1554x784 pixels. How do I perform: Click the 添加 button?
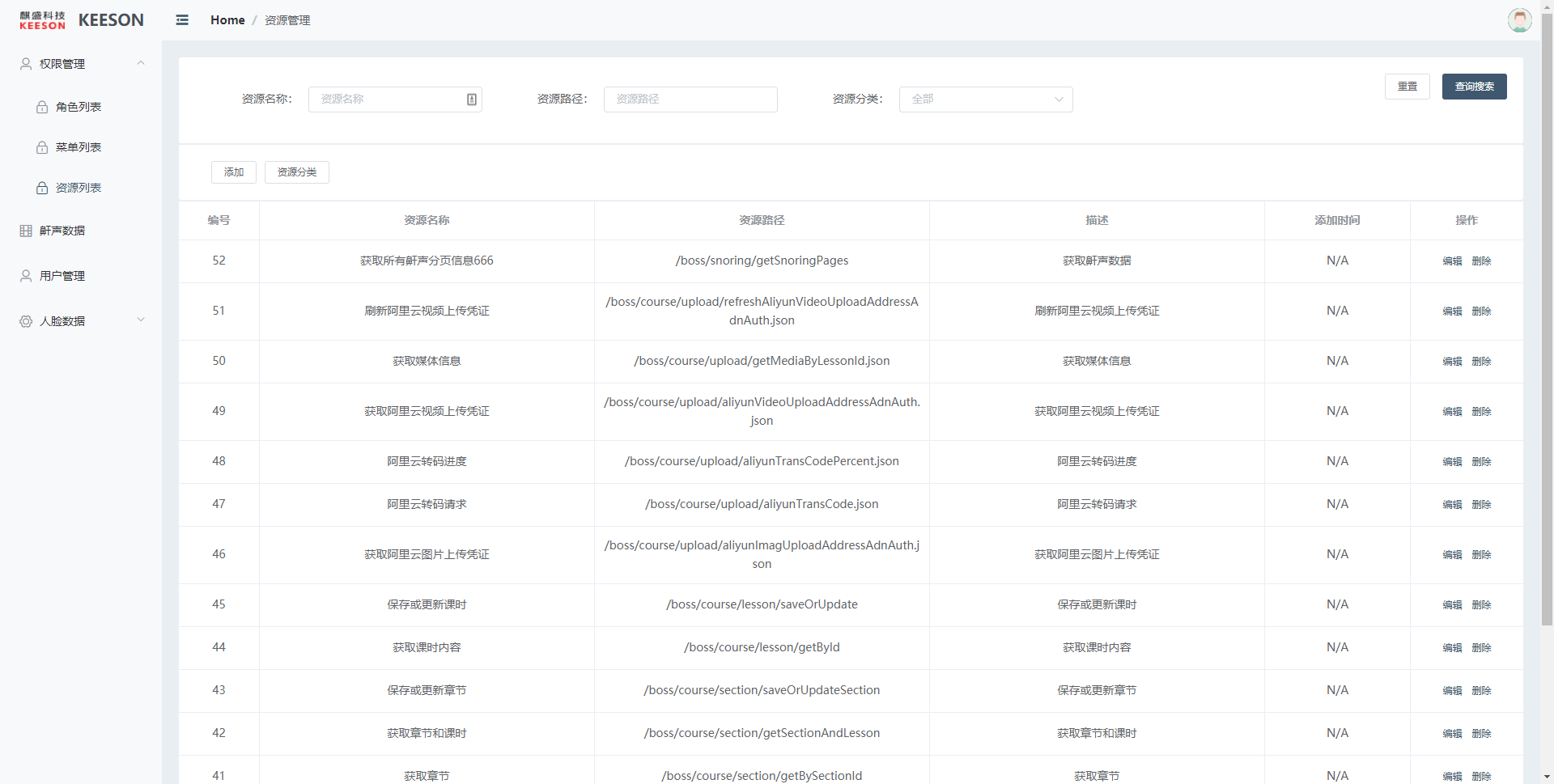tap(234, 172)
